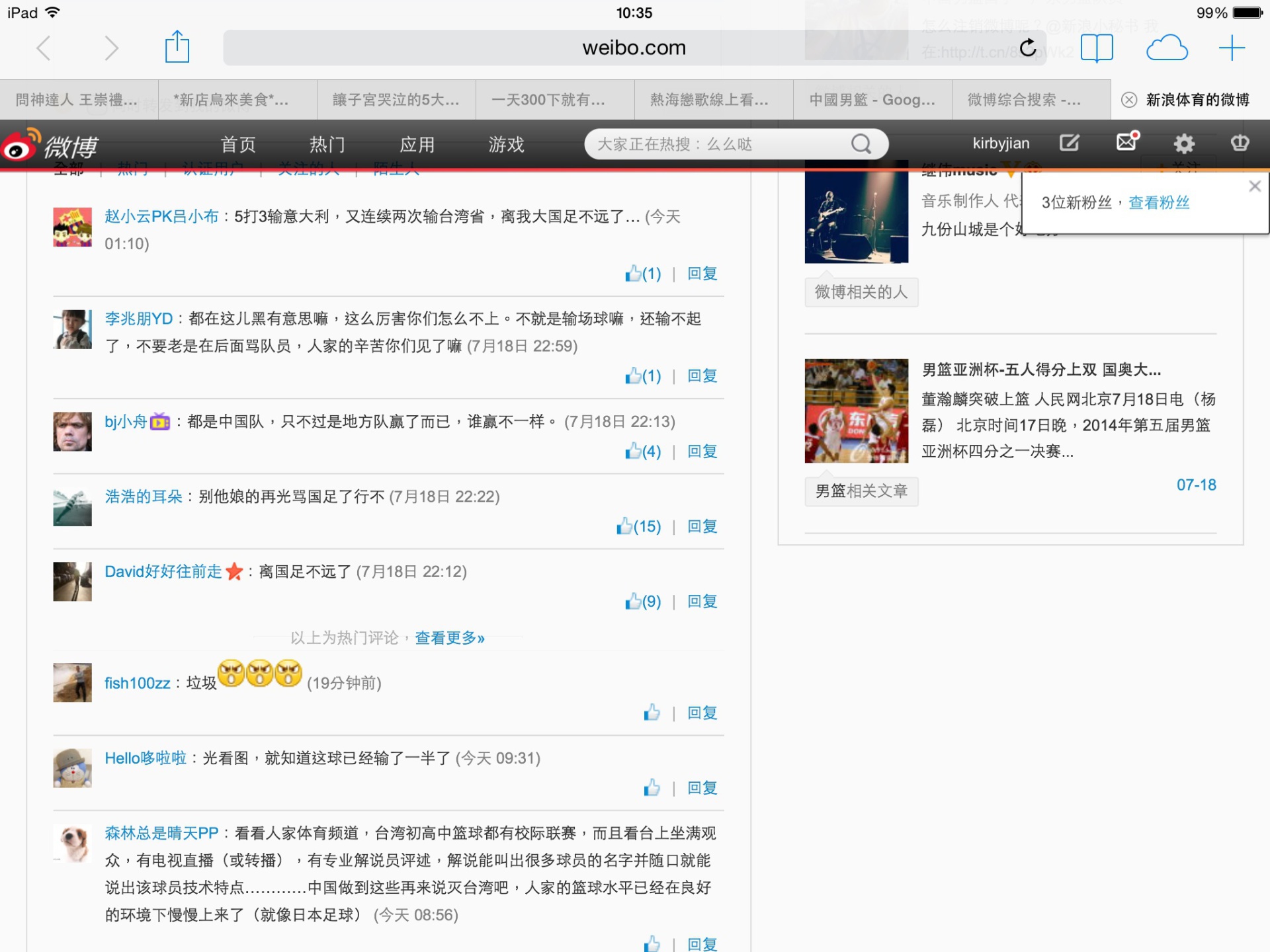The image size is (1270, 952).
Task: Open iCloud tabs cloud icon
Action: point(1166,48)
